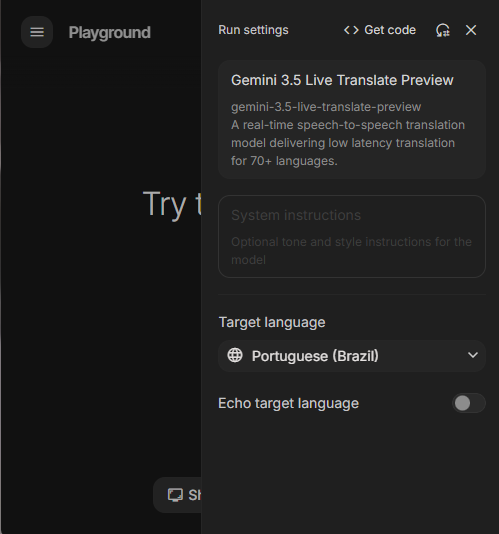Click the Echo target language label
This screenshot has width=499, height=534.
(289, 403)
